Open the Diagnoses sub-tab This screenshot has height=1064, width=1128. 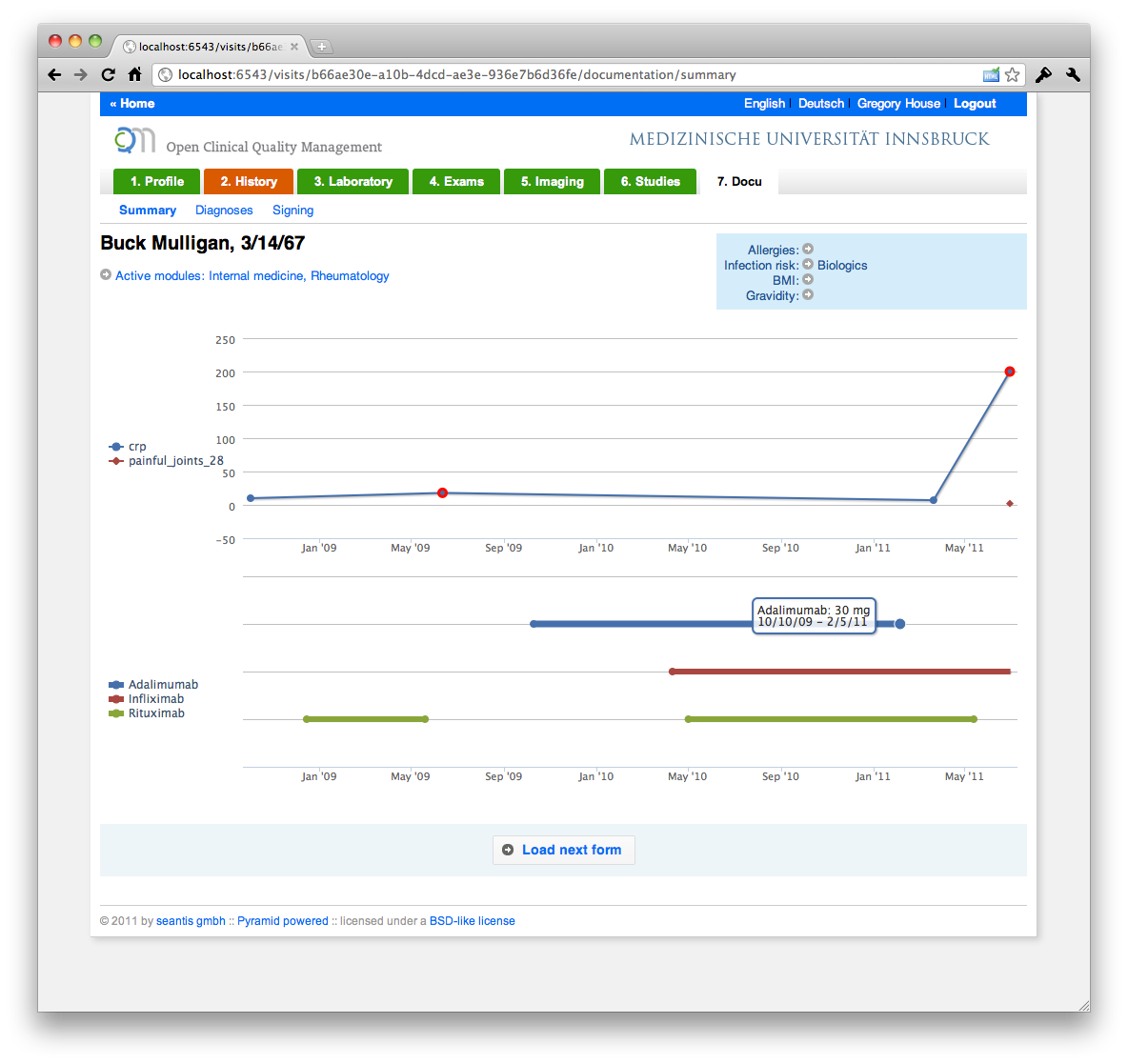tap(224, 211)
